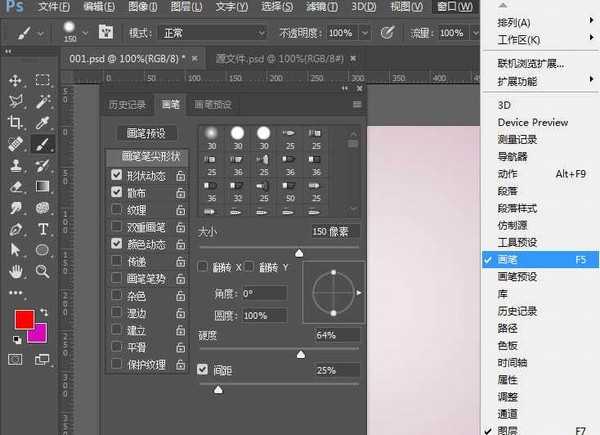Open brush tool preset picker dropdown
The height and width of the screenshot is (435, 600).
[x=41, y=34]
